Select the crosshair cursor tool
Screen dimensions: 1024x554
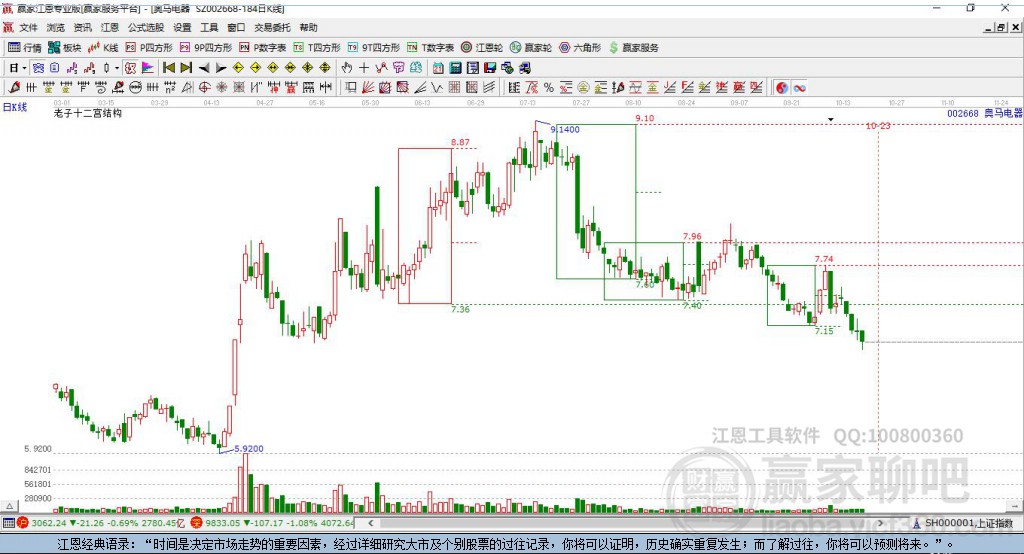click(364, 68)
